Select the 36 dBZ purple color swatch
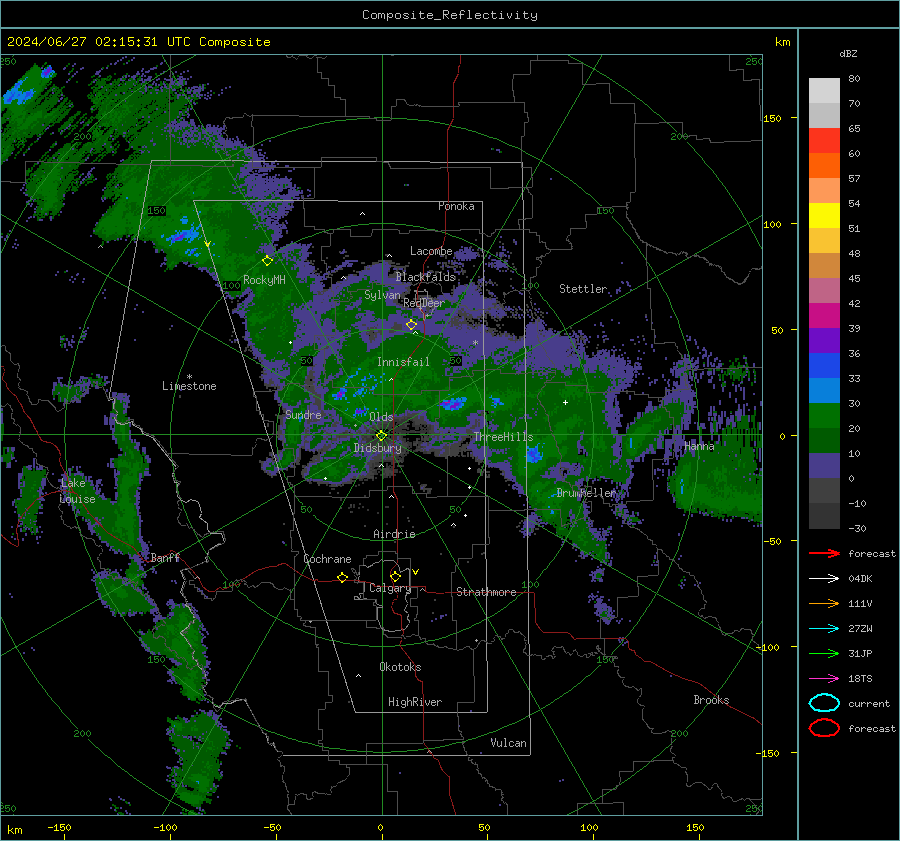 tap(824, 340)
